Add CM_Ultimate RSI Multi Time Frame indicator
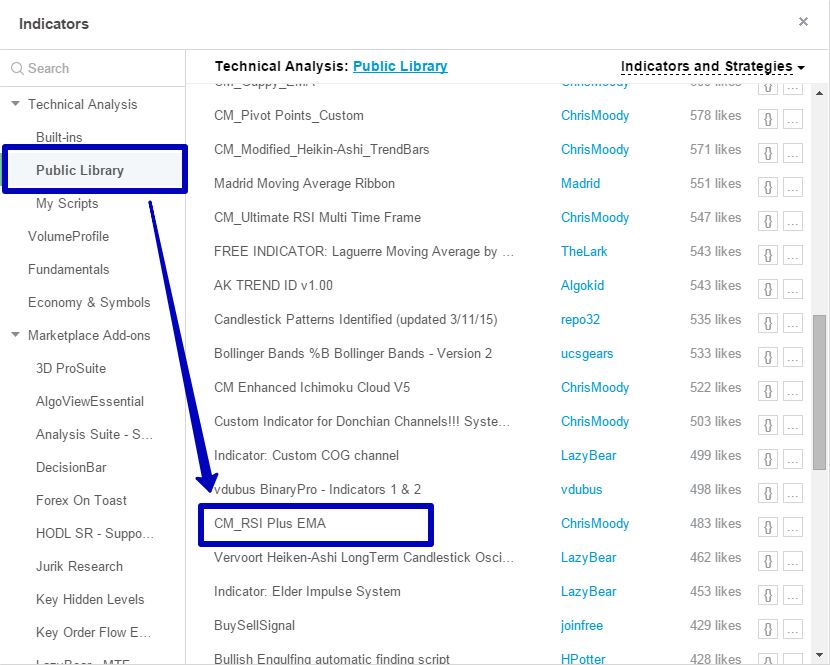830x665 pixels. tap(317, 218)
